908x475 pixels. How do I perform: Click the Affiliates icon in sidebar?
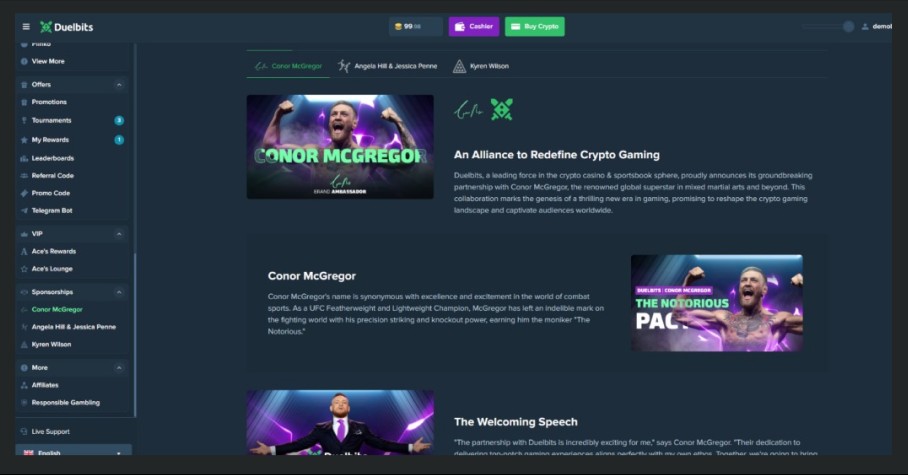pyautogui.click(x=24, y=385)
